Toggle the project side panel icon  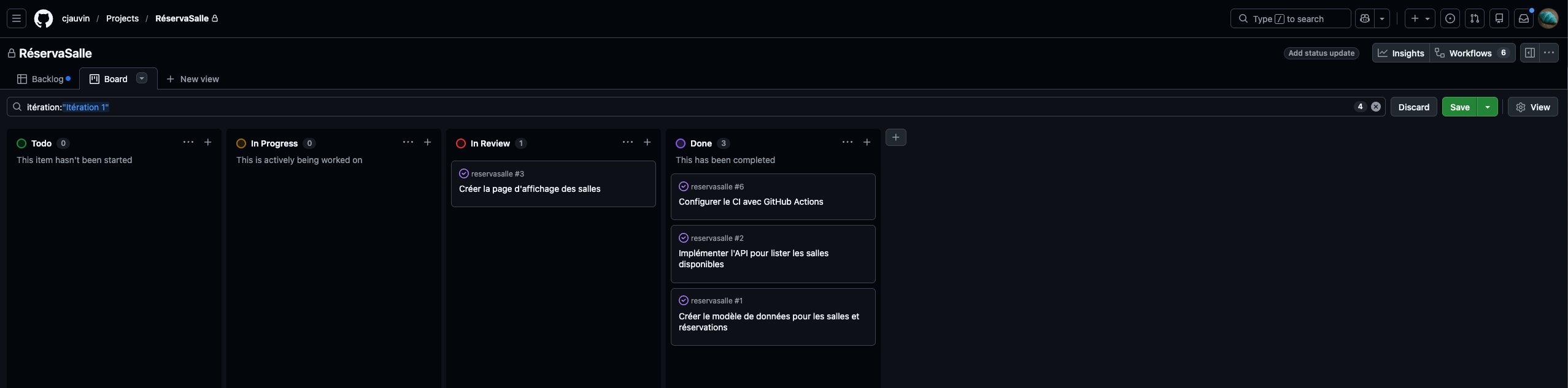tap(1530, 53)
